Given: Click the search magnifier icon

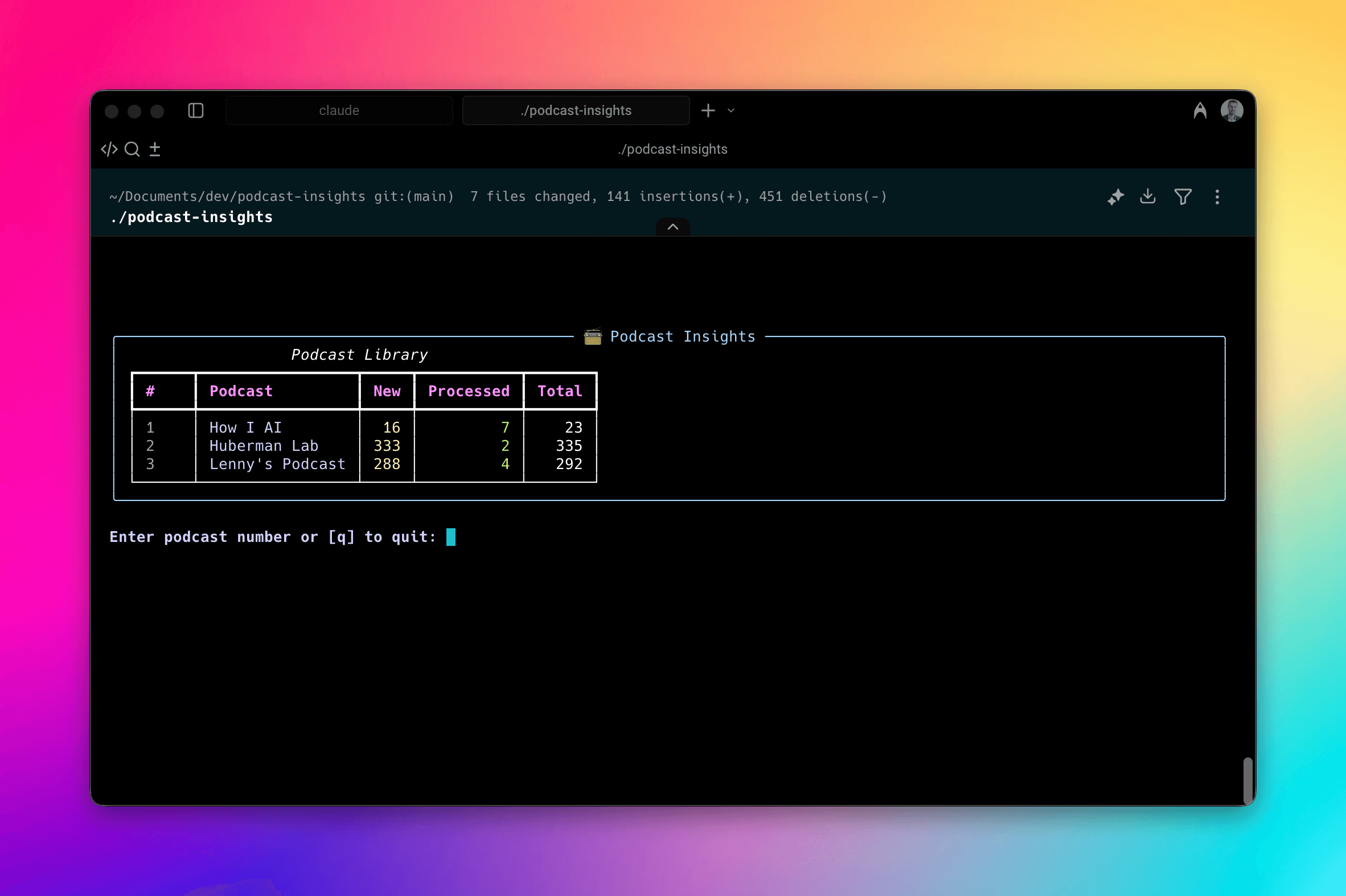Looking at the screenshot, I should click(132, 149).
